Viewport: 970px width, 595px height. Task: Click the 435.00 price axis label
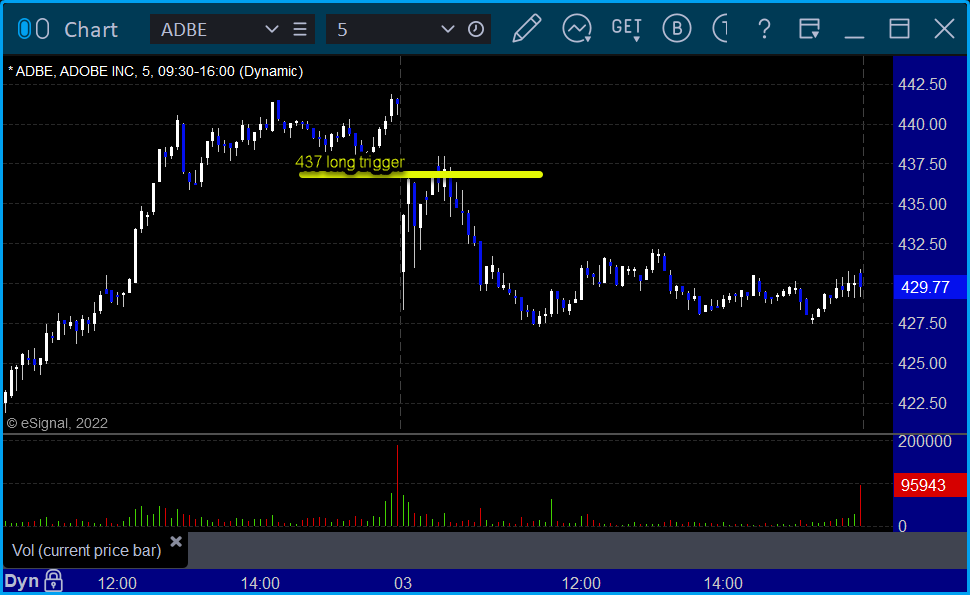pos(922,204)
